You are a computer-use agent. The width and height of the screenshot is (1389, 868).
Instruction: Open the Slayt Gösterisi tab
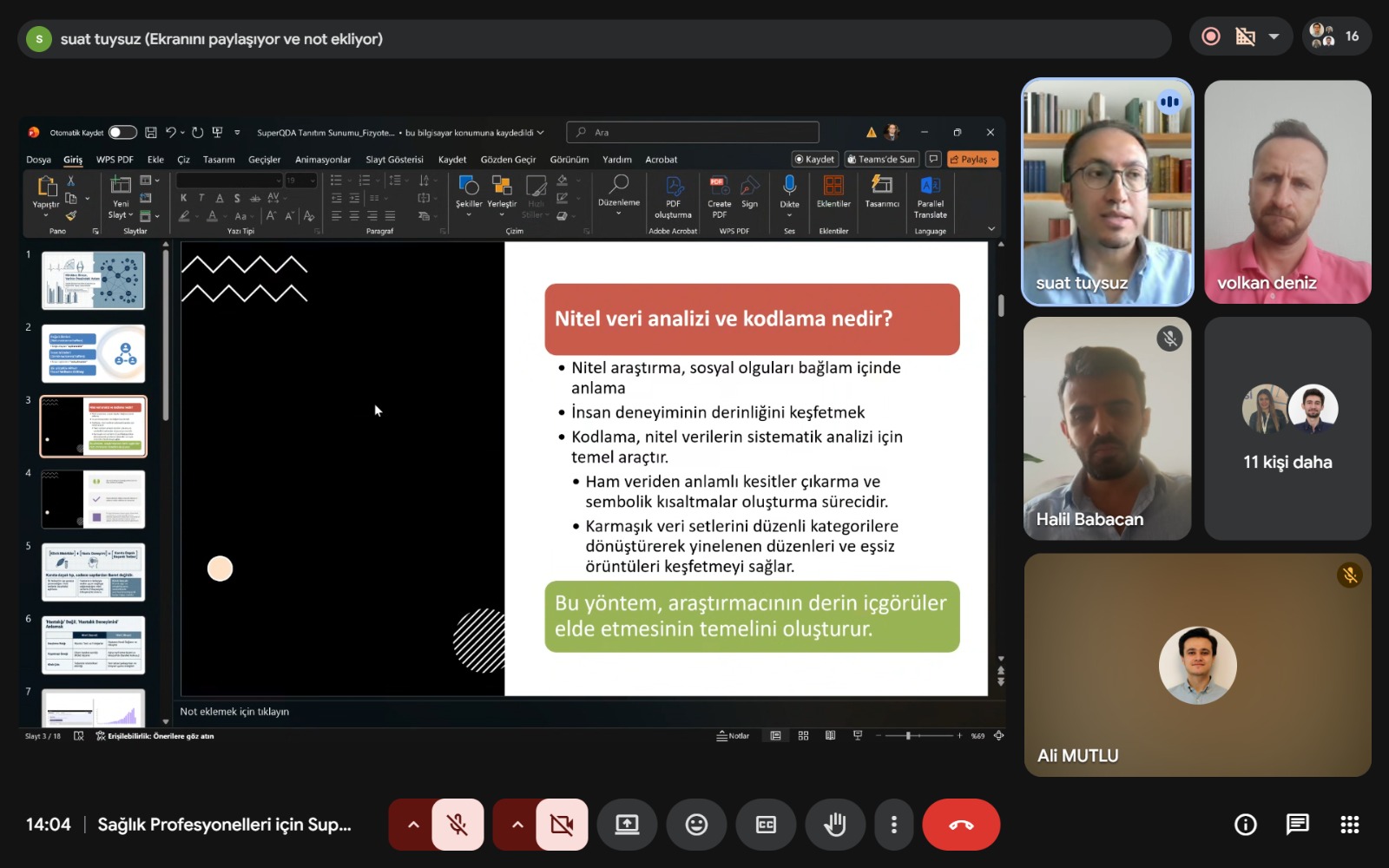pos(394,160)
